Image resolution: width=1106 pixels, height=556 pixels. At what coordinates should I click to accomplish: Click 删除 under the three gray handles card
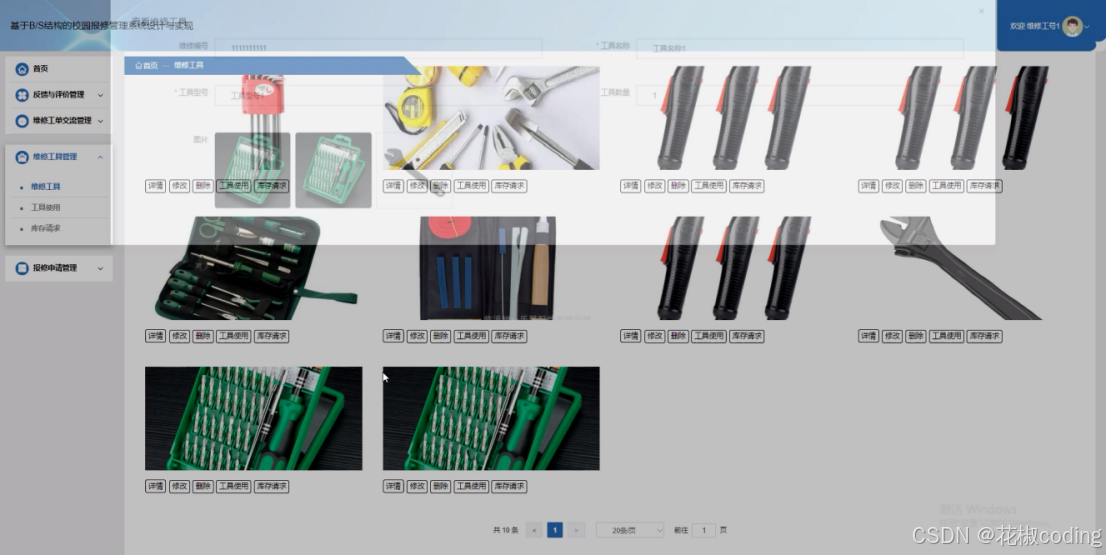tap(678, 186)
